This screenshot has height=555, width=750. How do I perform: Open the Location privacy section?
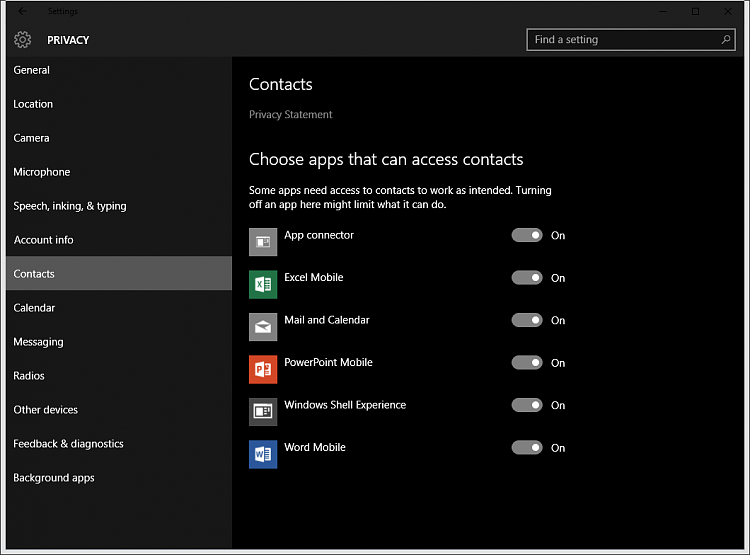(x=119, y=104)
